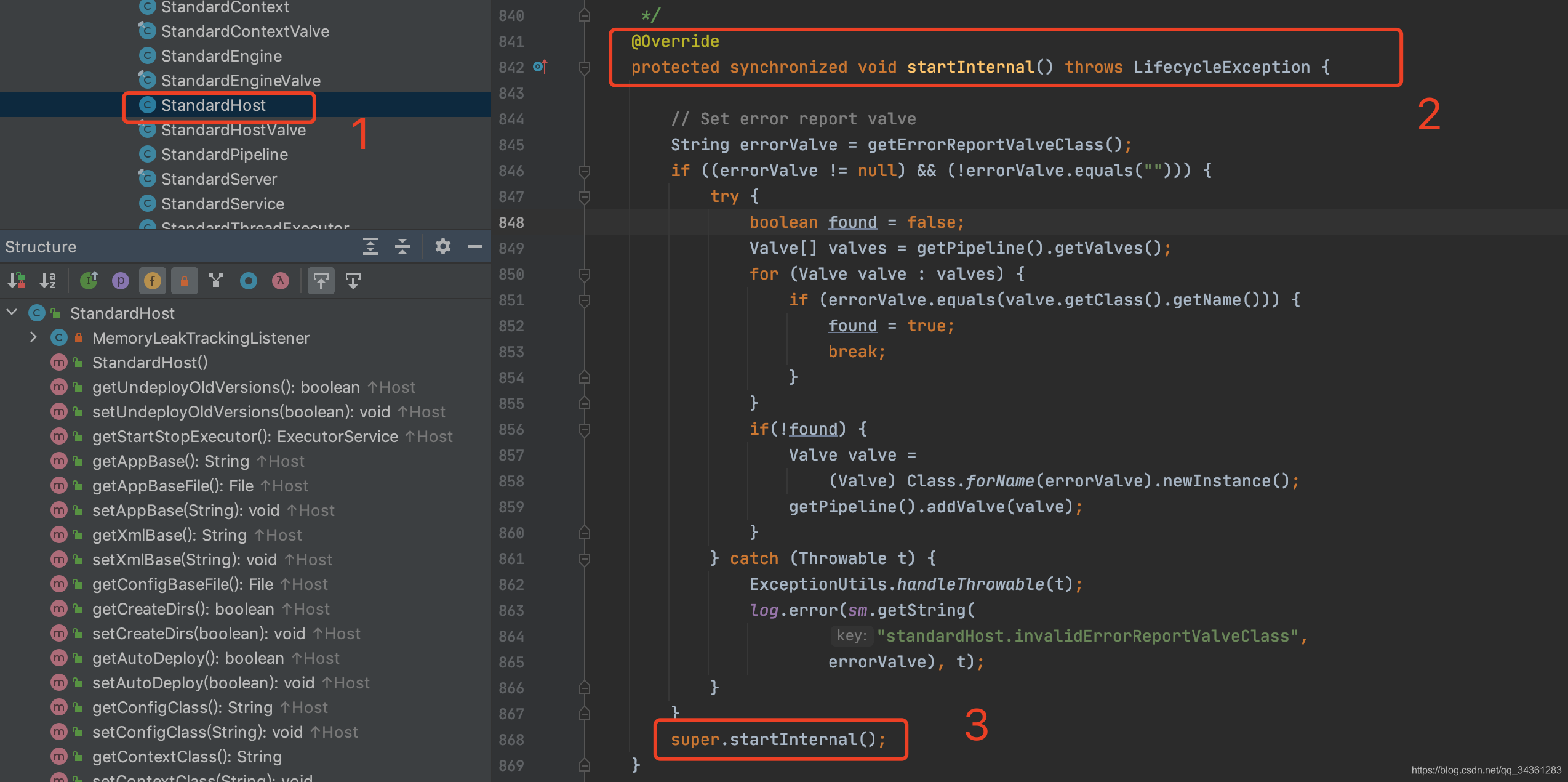This screenshot has height=782, width=1568.
Task: Fold the for loop at line 850
Action: click(x=585, y=274)
